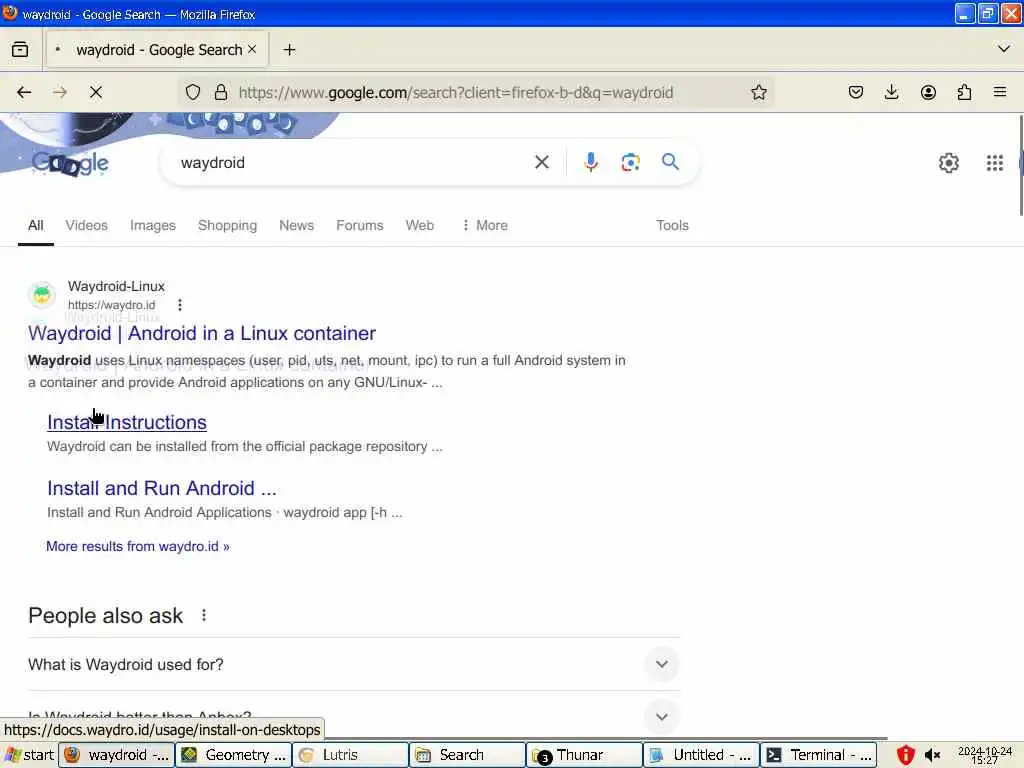1024x768 pixels.
Task: Expand the second People also ask question
Action: tap(354, 716)
